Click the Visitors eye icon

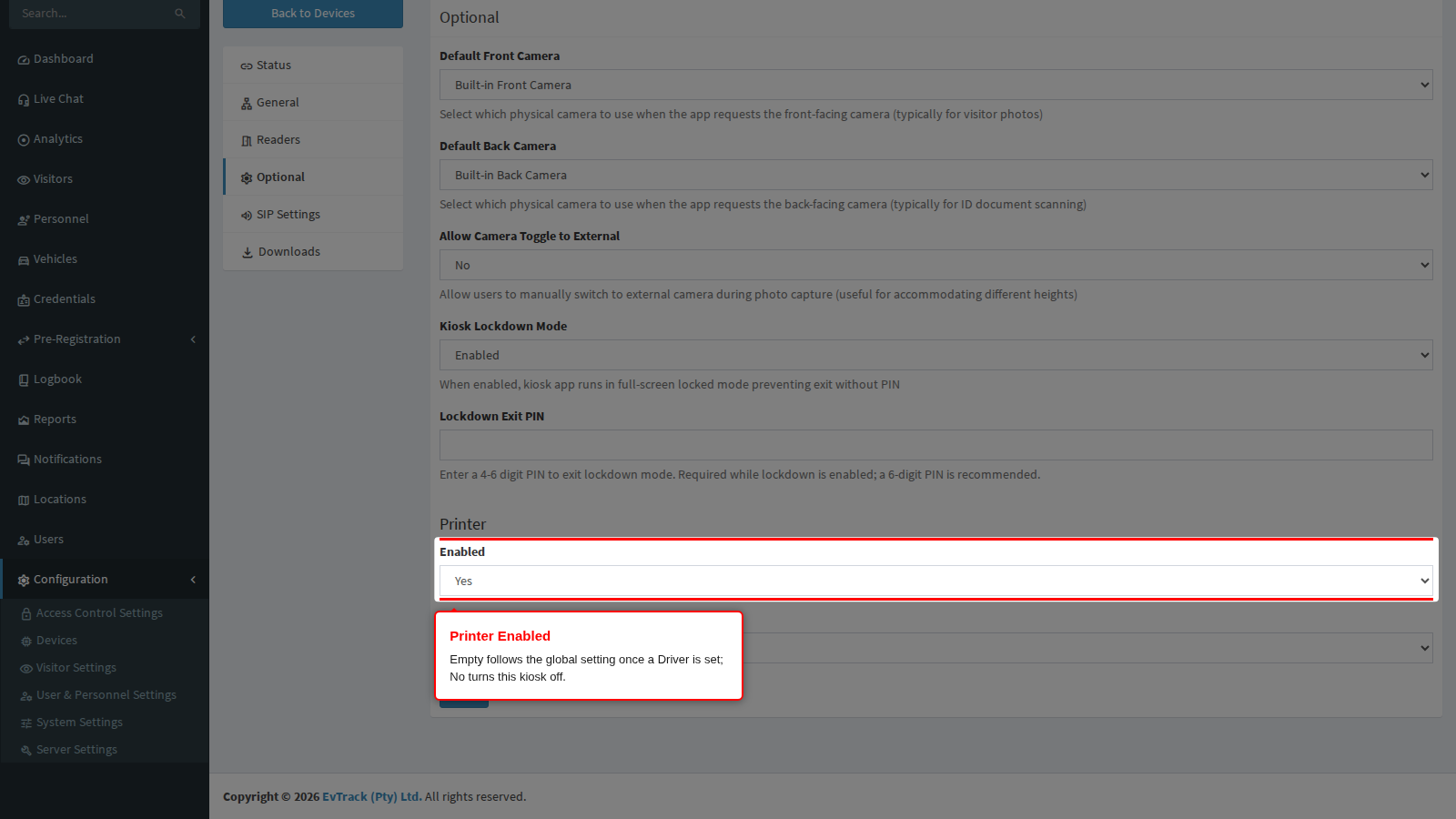(x=24, y=180)
